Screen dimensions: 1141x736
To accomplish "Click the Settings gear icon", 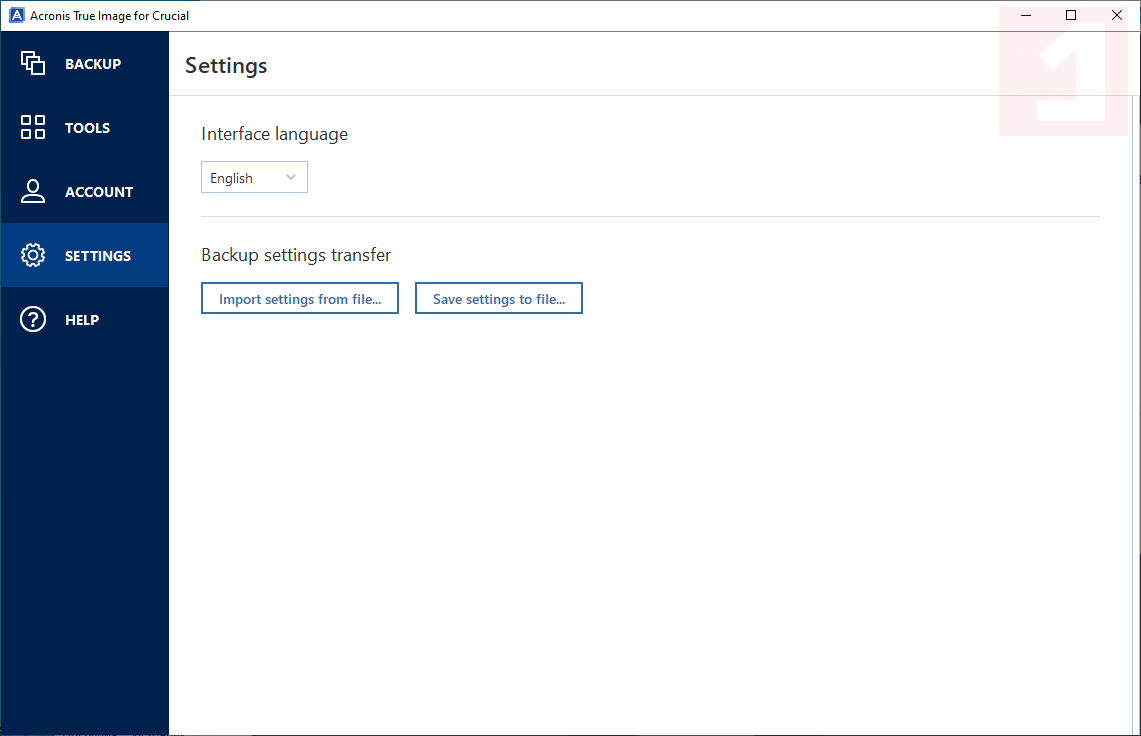I will 33,256.
